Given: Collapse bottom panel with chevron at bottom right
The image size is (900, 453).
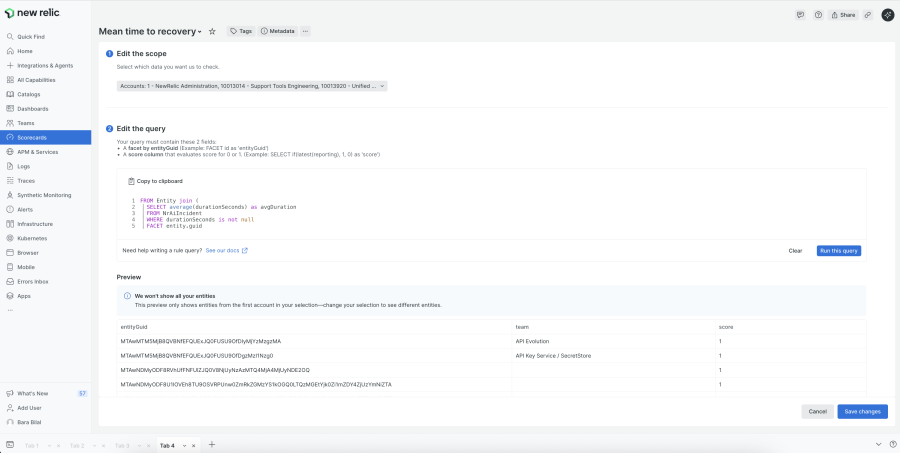Looking at the screenshot, I should 878,444.
